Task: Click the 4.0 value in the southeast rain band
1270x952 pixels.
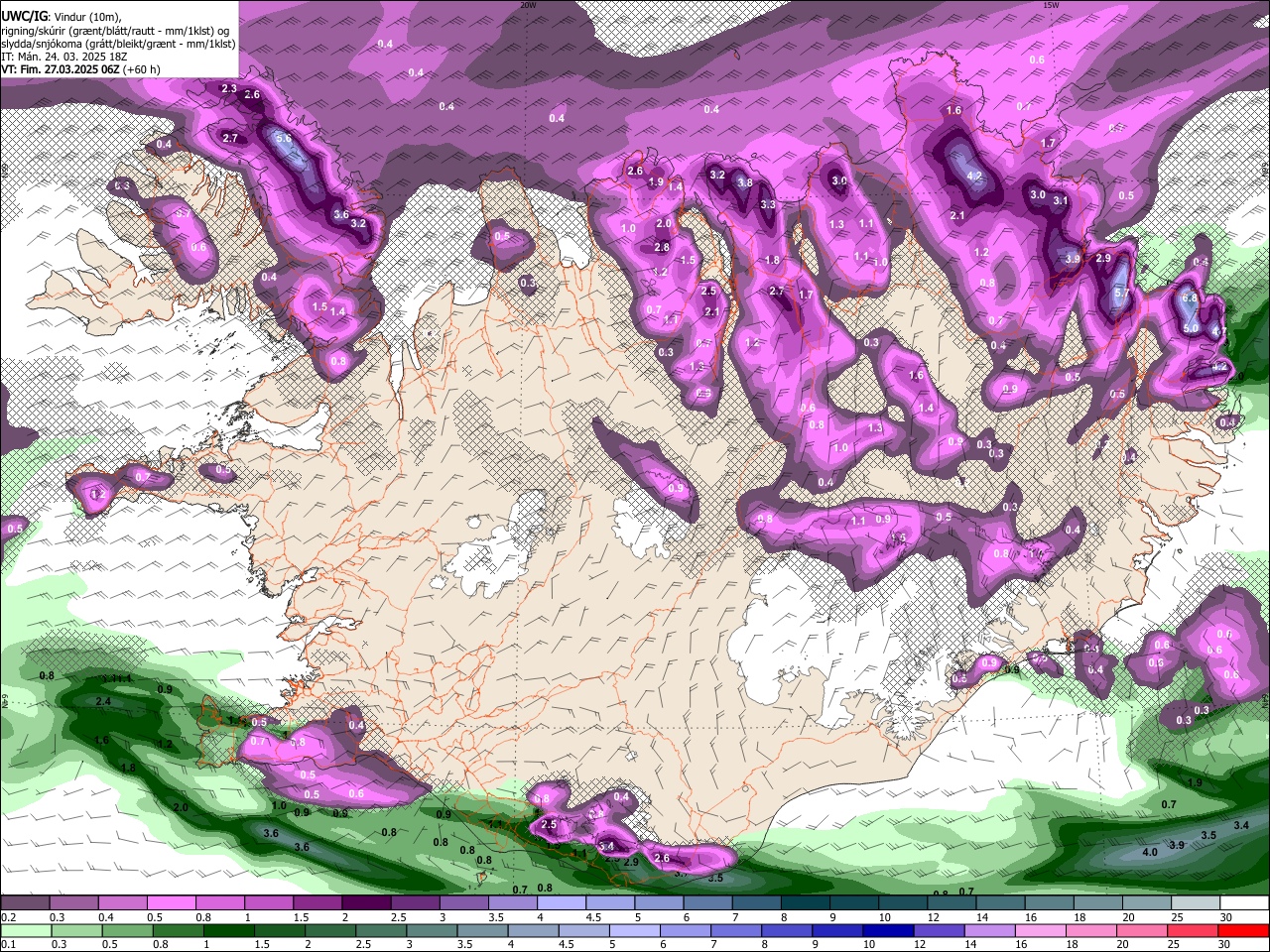Action: pyautogui.click(x=1151, y=853)
